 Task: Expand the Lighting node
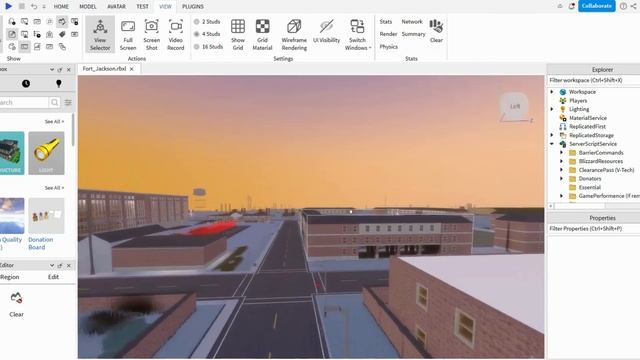coord(552,109)
